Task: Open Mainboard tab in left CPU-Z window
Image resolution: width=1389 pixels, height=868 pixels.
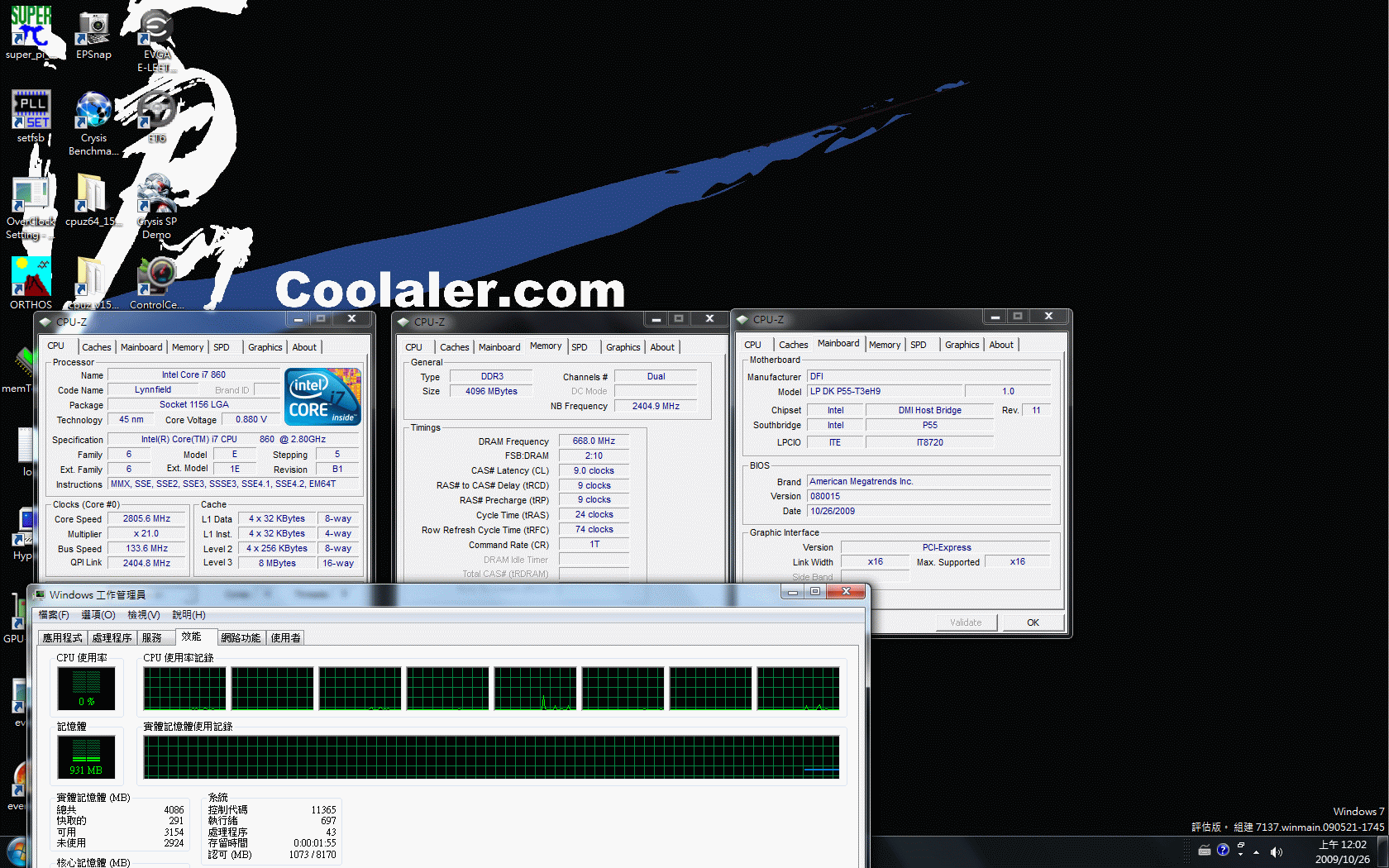Action: tap(141, 347)
